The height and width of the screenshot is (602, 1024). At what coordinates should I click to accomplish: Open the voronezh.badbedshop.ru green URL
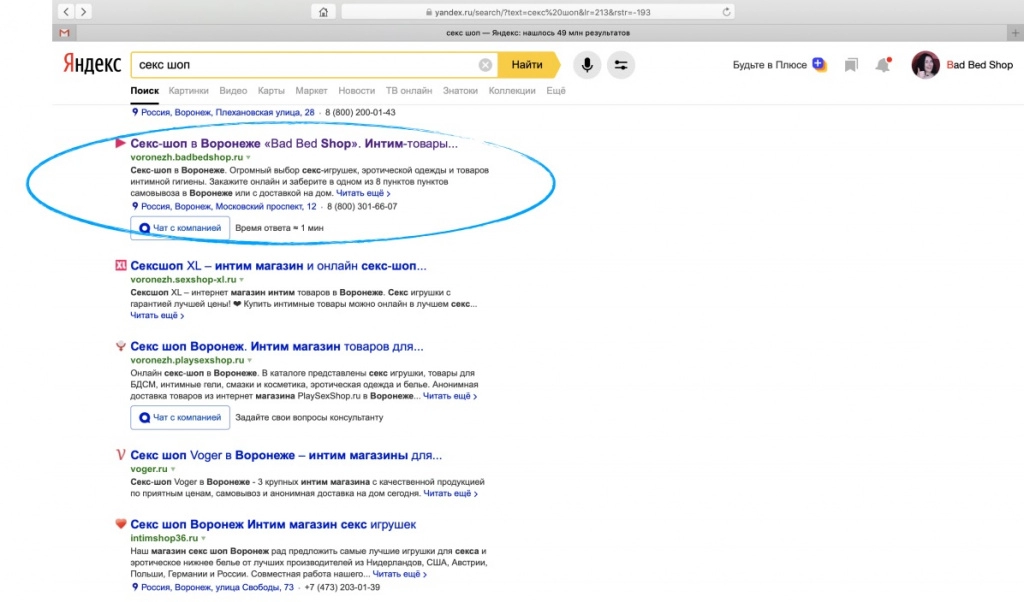187,157
